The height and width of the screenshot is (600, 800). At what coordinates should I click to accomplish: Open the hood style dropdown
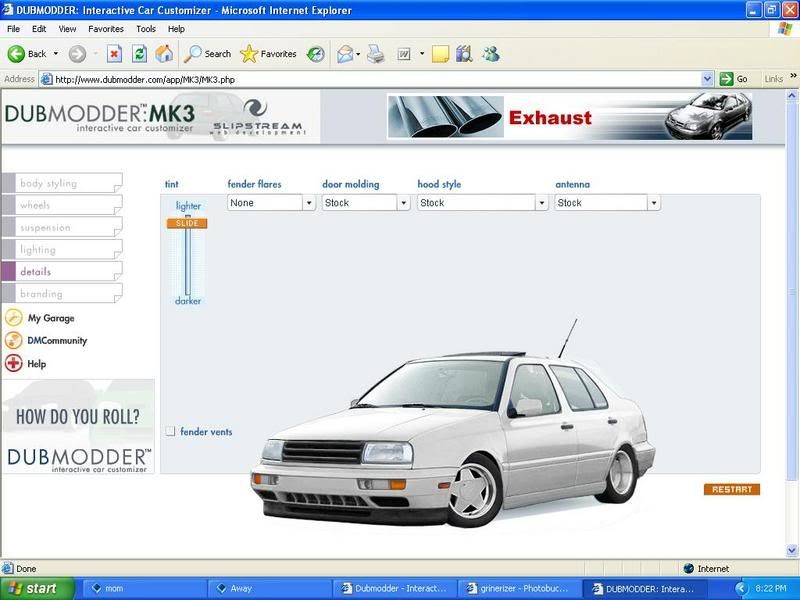tap(542, 203)
